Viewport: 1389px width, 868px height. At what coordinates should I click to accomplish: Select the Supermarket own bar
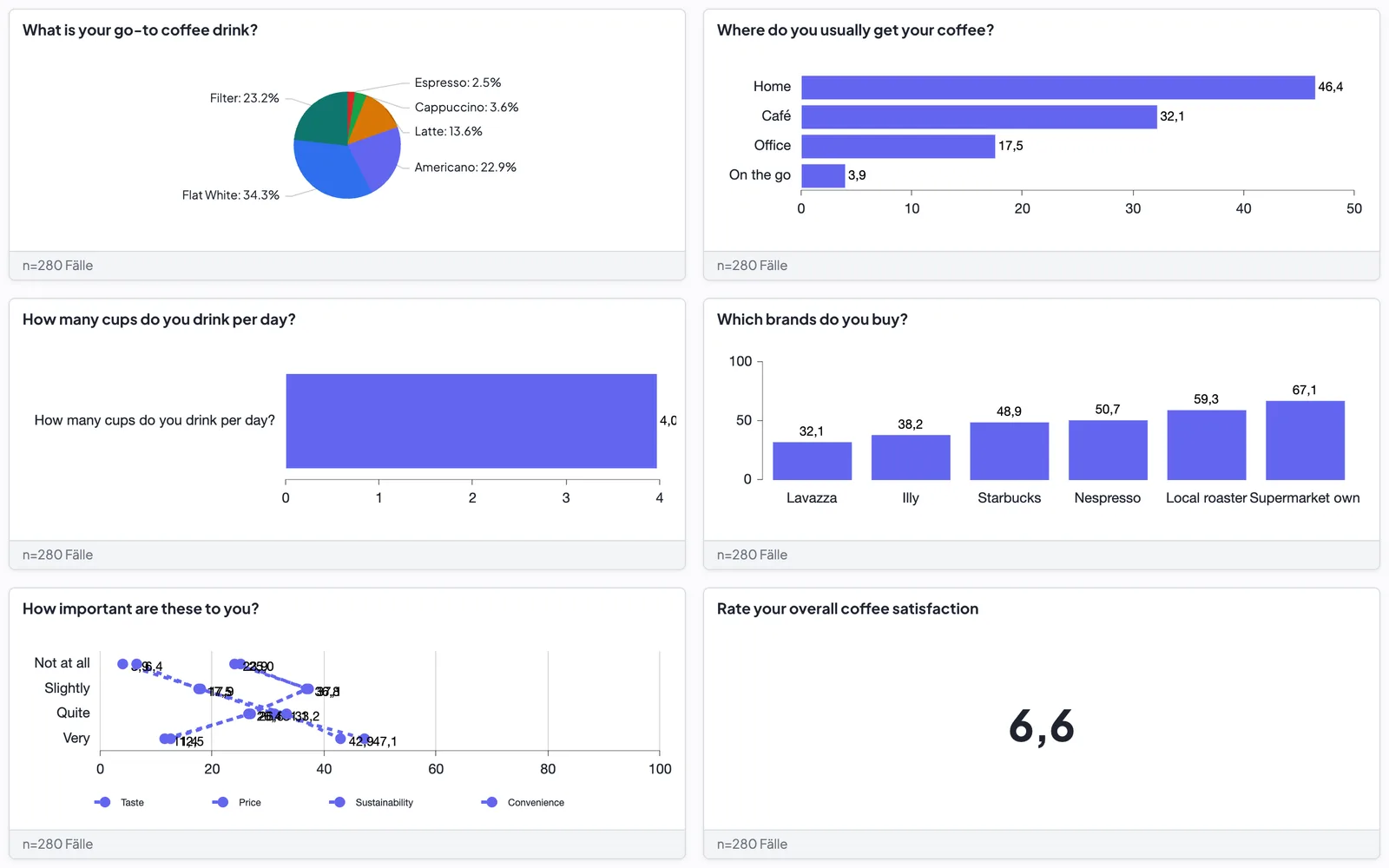[x=1305, y=440]
